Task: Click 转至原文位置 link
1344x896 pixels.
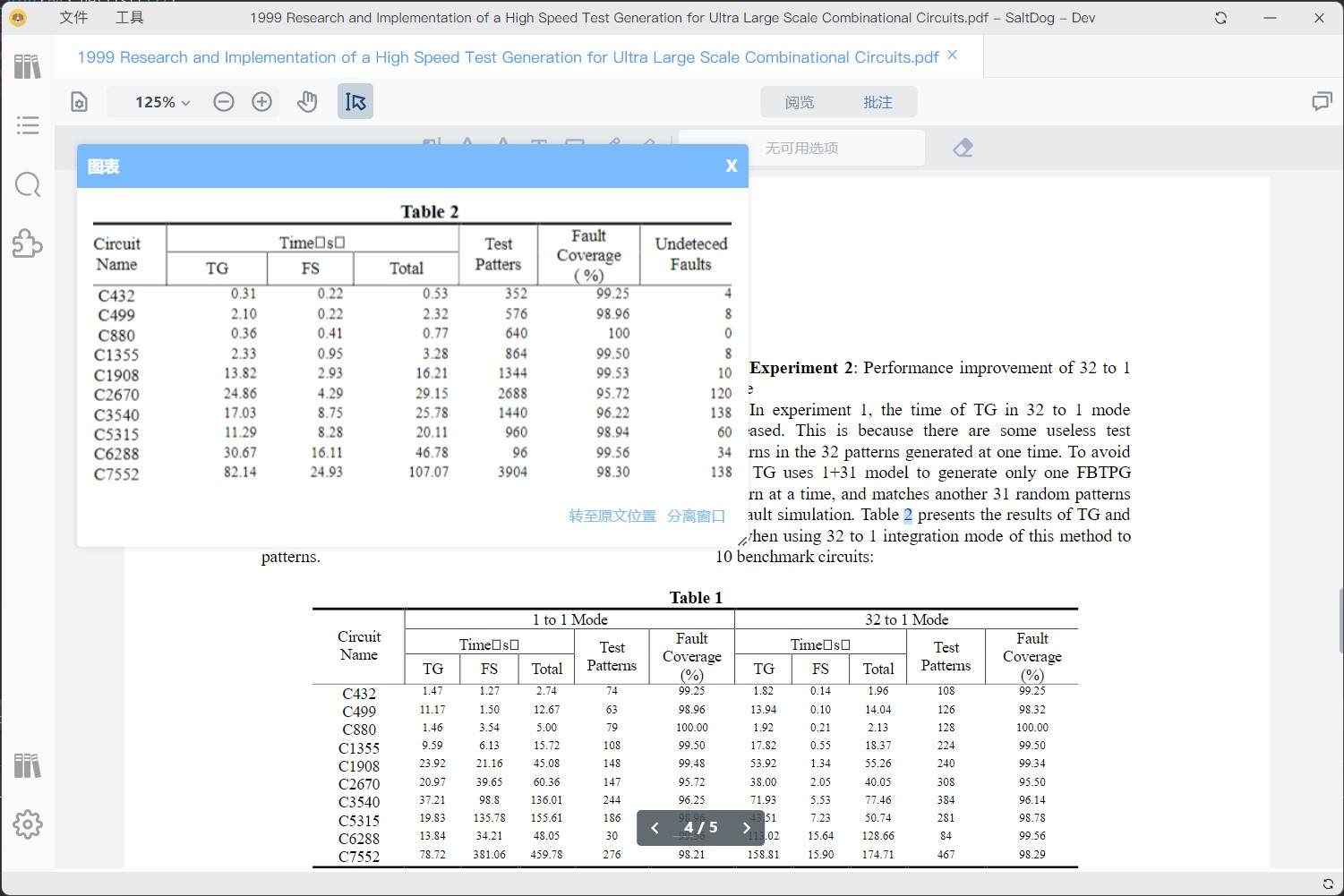Action: click(612, 516)
